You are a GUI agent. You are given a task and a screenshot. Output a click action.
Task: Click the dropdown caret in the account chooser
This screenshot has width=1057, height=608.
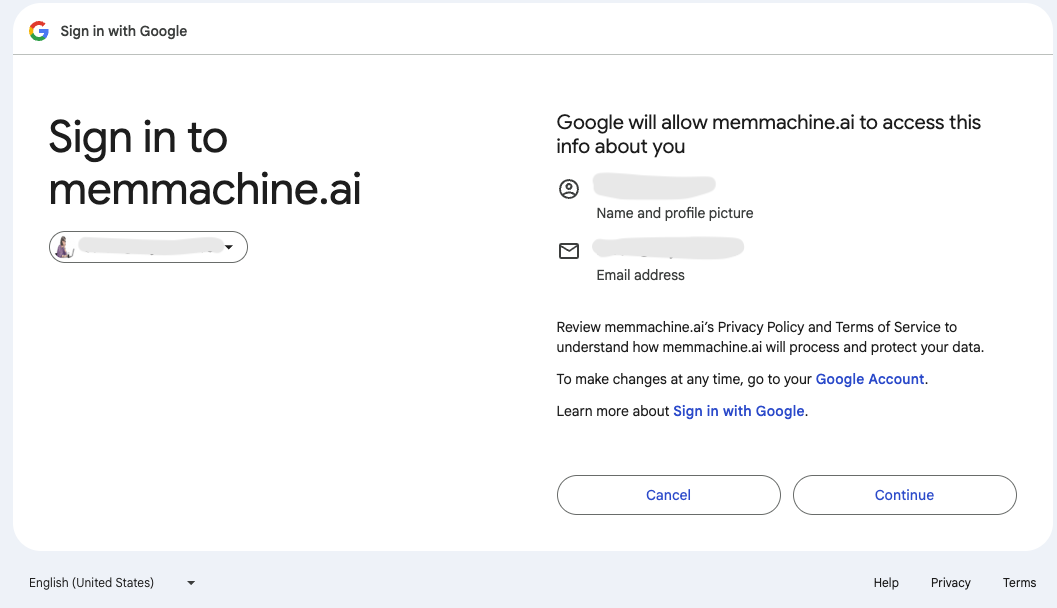229,247
